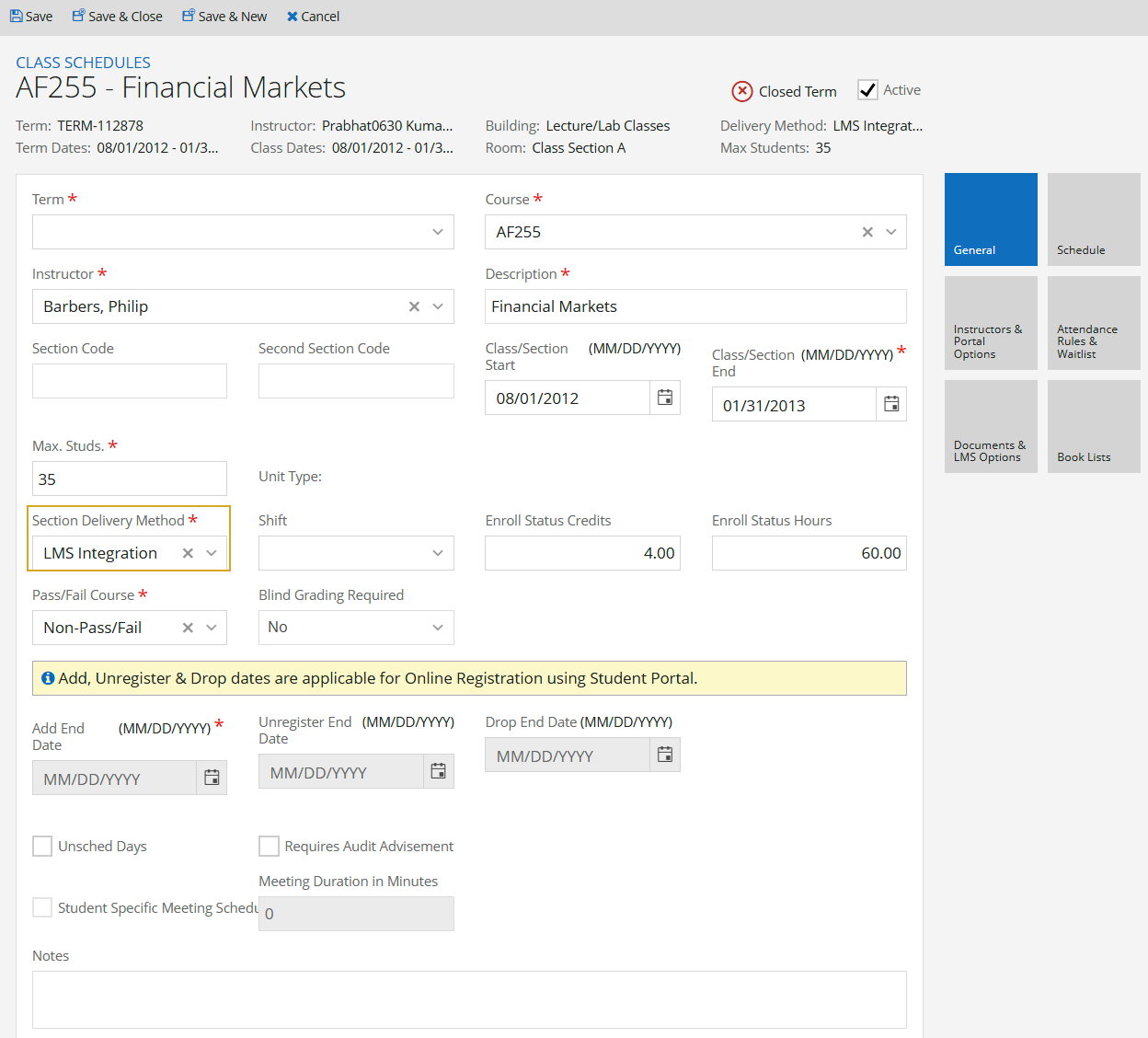Screen dimensions: 1148x1038
Task: Enable the Unsched Days checkbox
Action: 42,847
